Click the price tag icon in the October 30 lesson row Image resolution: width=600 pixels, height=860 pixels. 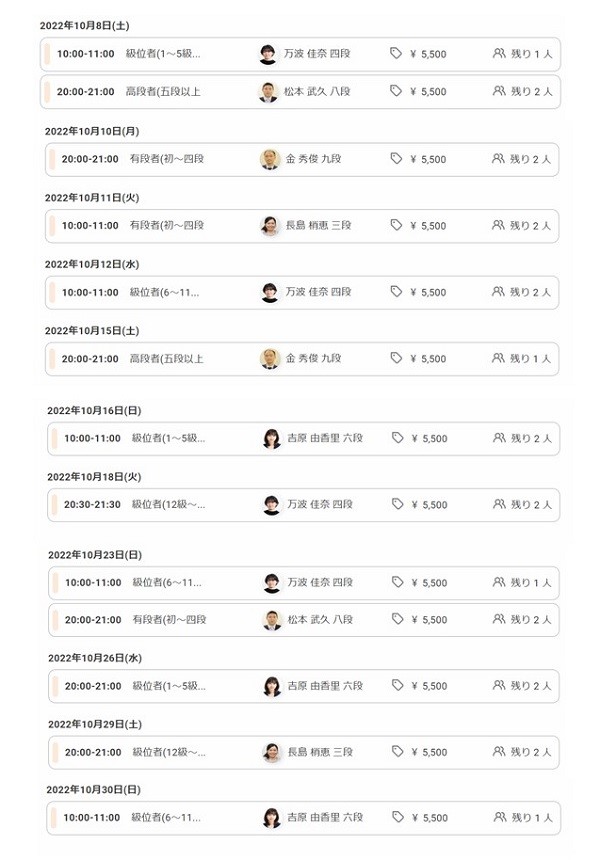tap(397, 818)
